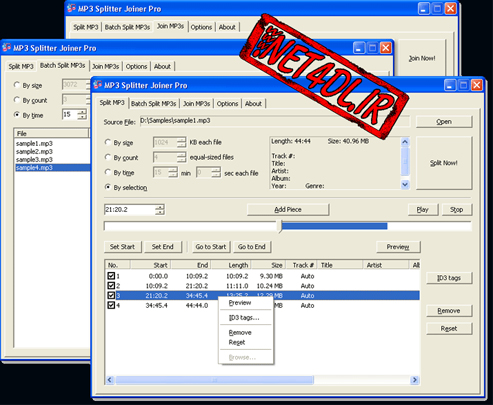The image size is (493, 405).
Task: Click the Go to Start button
Action: tap(211, 247)
